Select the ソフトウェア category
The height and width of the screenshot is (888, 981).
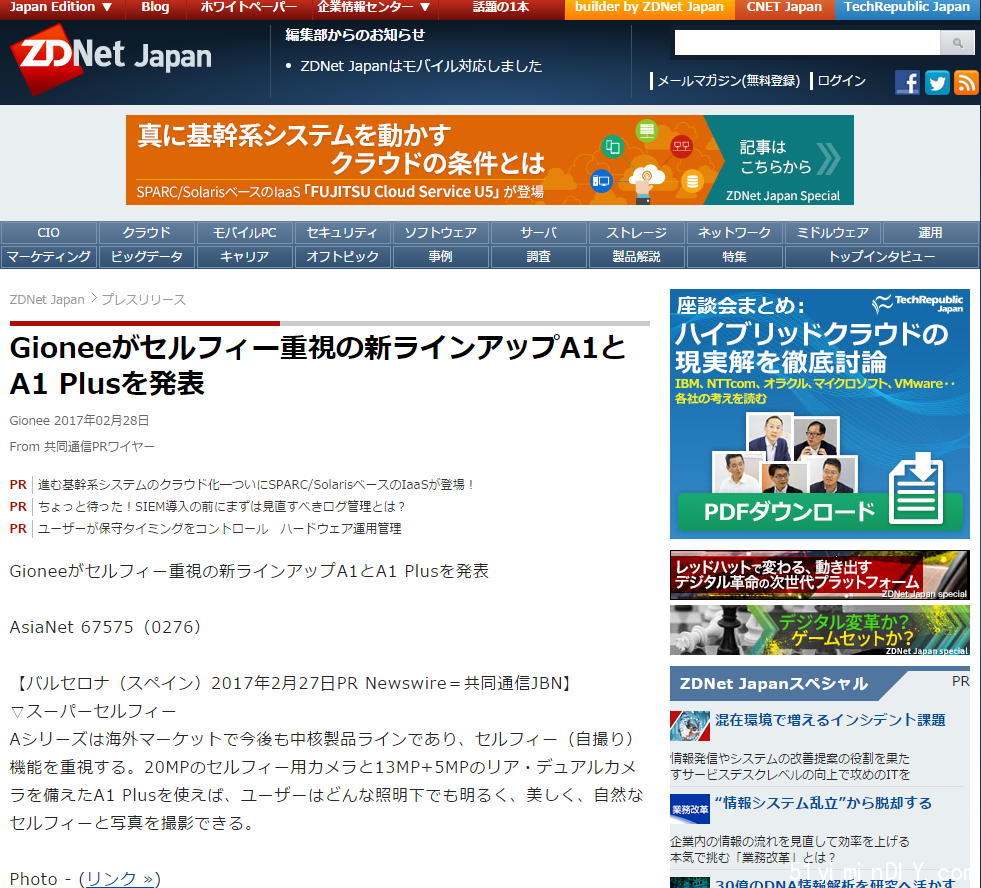440,233
